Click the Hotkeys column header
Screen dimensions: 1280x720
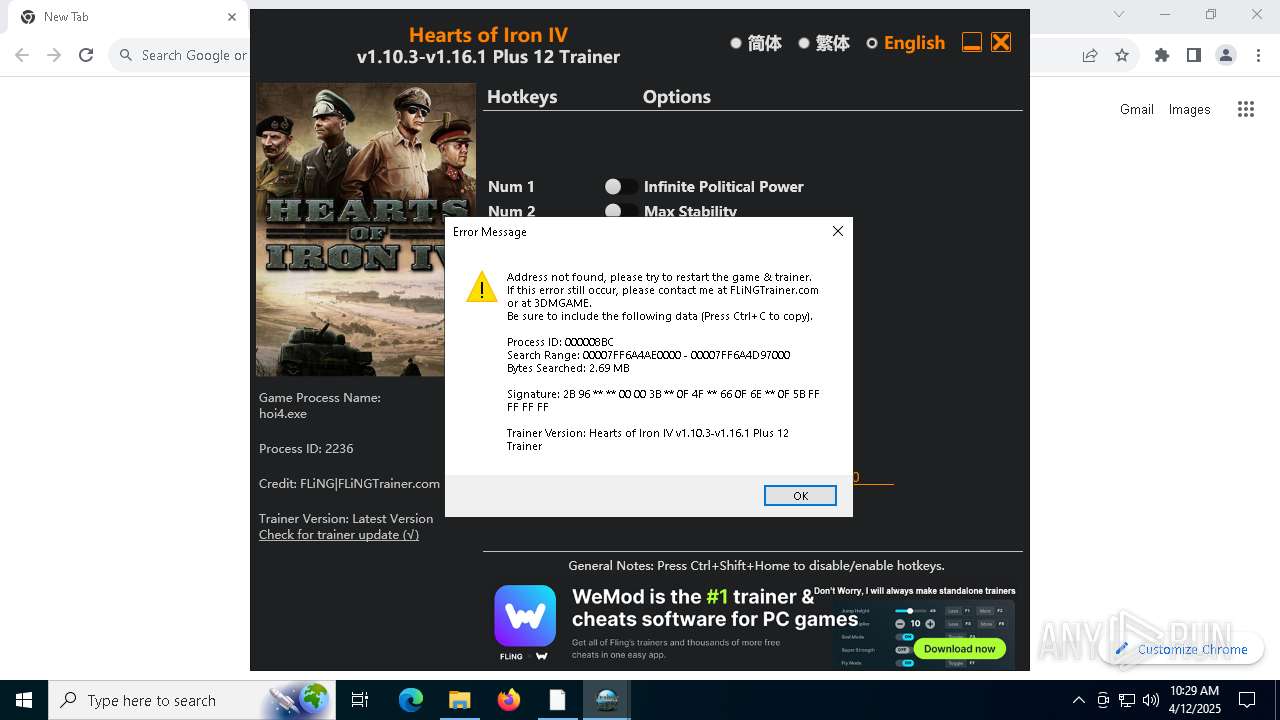click(522, 97)
